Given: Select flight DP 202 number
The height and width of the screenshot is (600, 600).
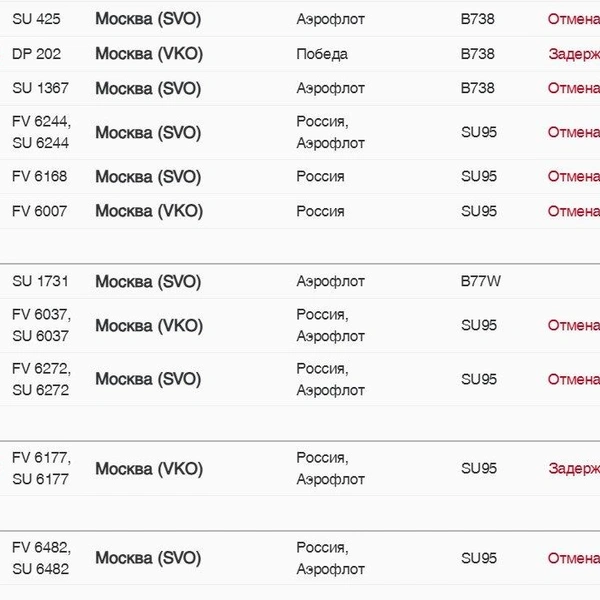Looking at the screenshot, I should pos(36,54).
